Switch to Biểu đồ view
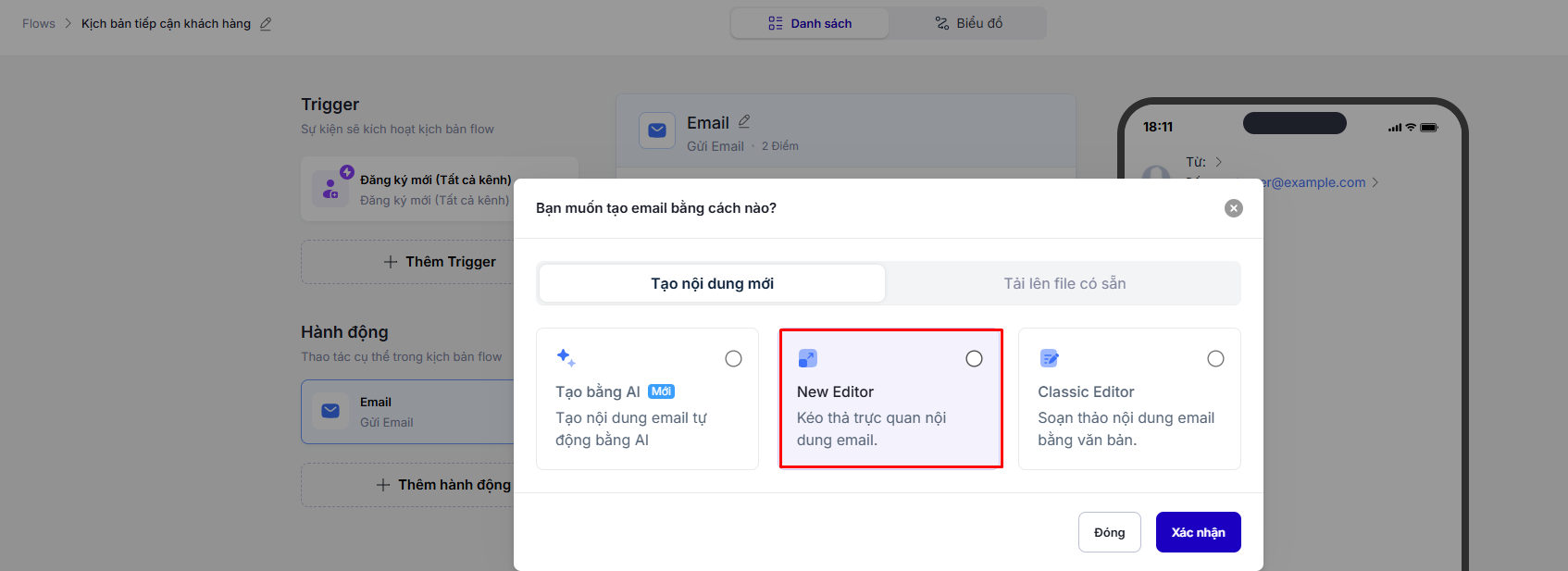Viewport: 1568px width, 571px height. [x=968, y=23]
